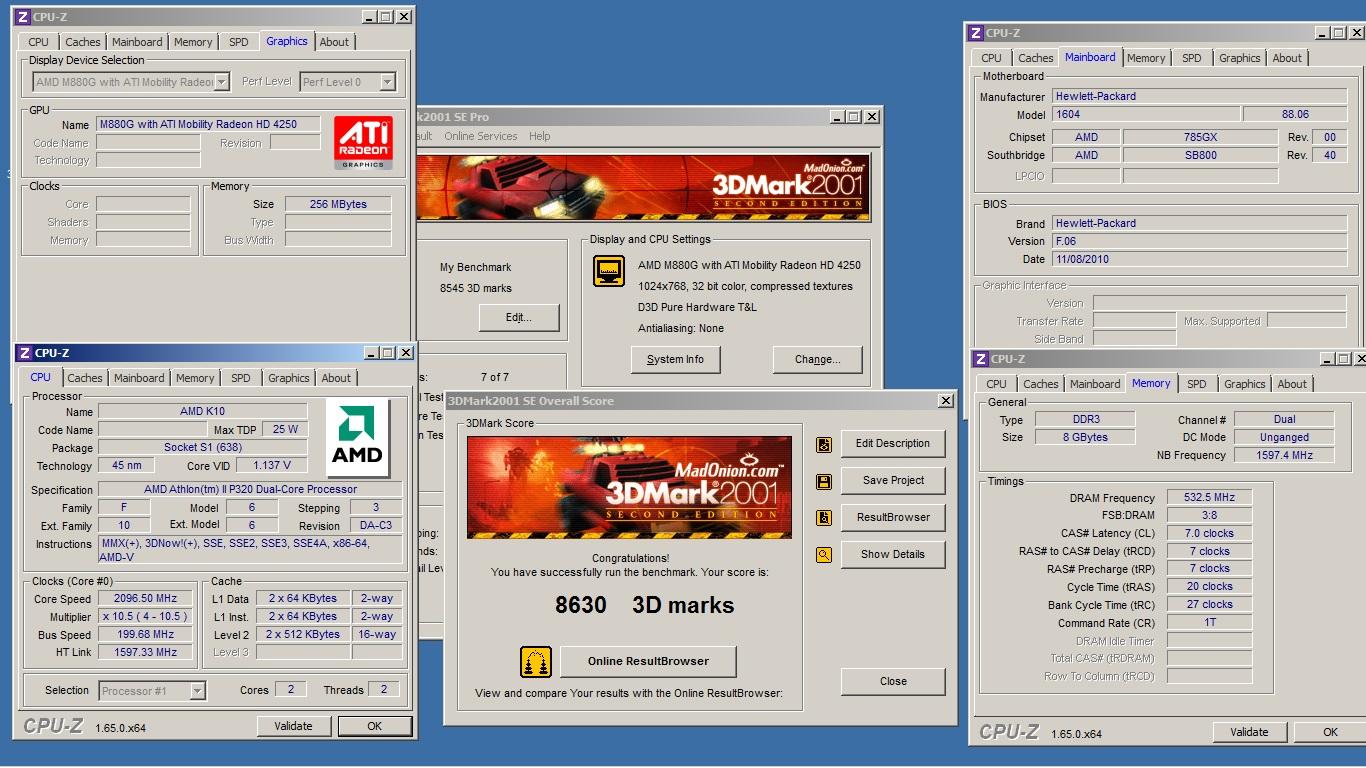The width and height of the screenshot is (1366, 768).
Task: Open the Help menu in 3DMark2001
Action: coord(540,136)
